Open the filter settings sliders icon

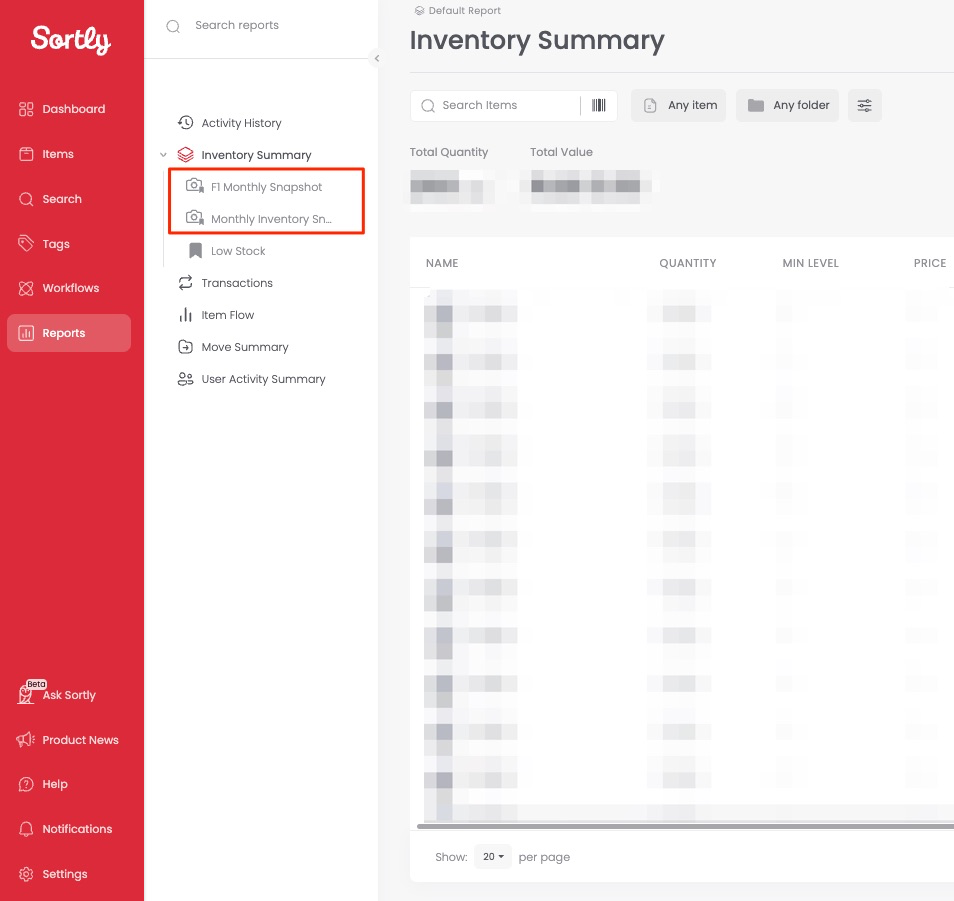tap(864, 106)
